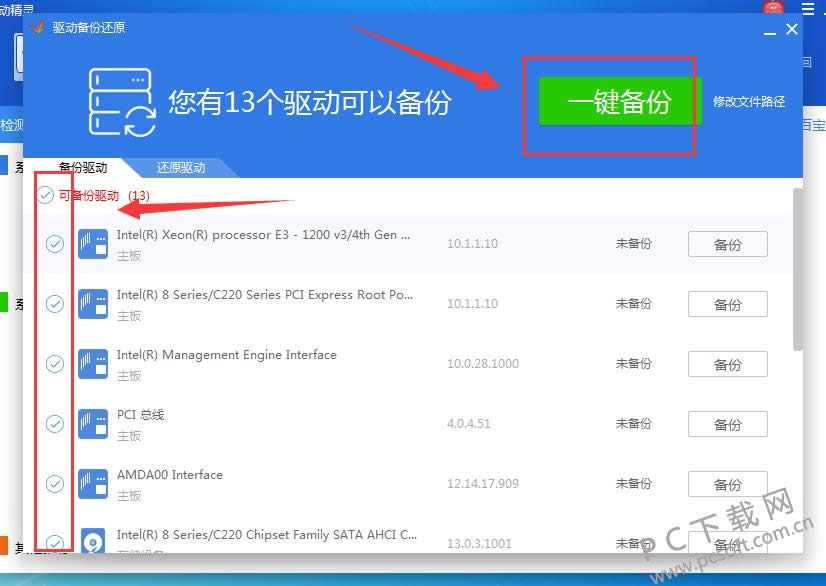Click 备份 button for the PCI 总线 driver
The image size is (826, 586).
point(727,424)
